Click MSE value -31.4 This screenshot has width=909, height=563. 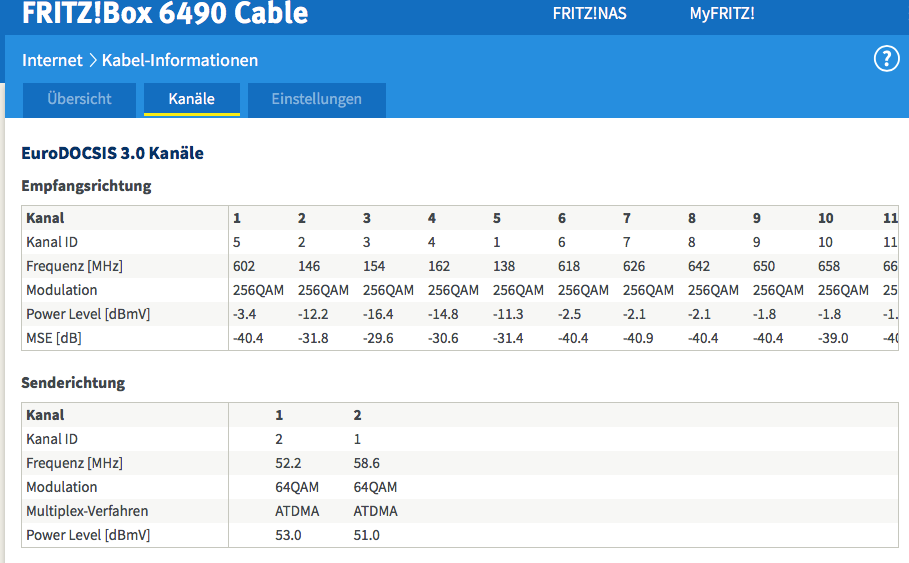coord(508,338)
